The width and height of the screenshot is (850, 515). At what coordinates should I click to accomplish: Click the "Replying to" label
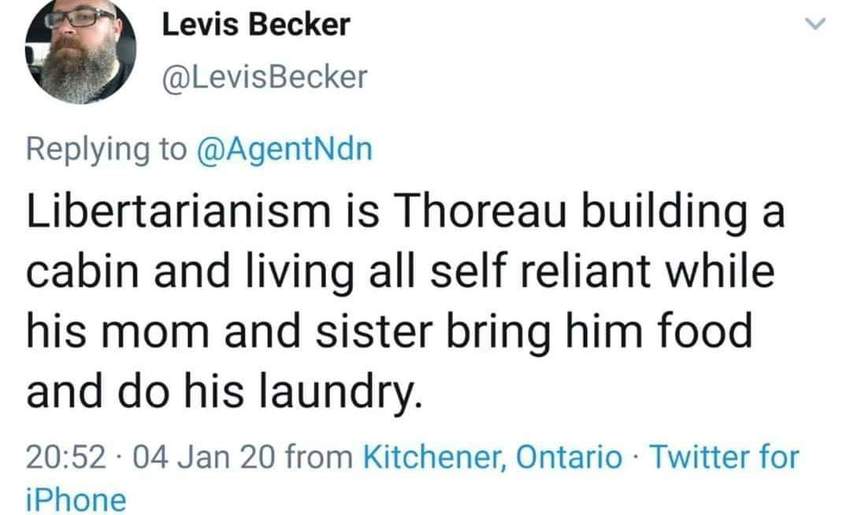coord(105,149)
